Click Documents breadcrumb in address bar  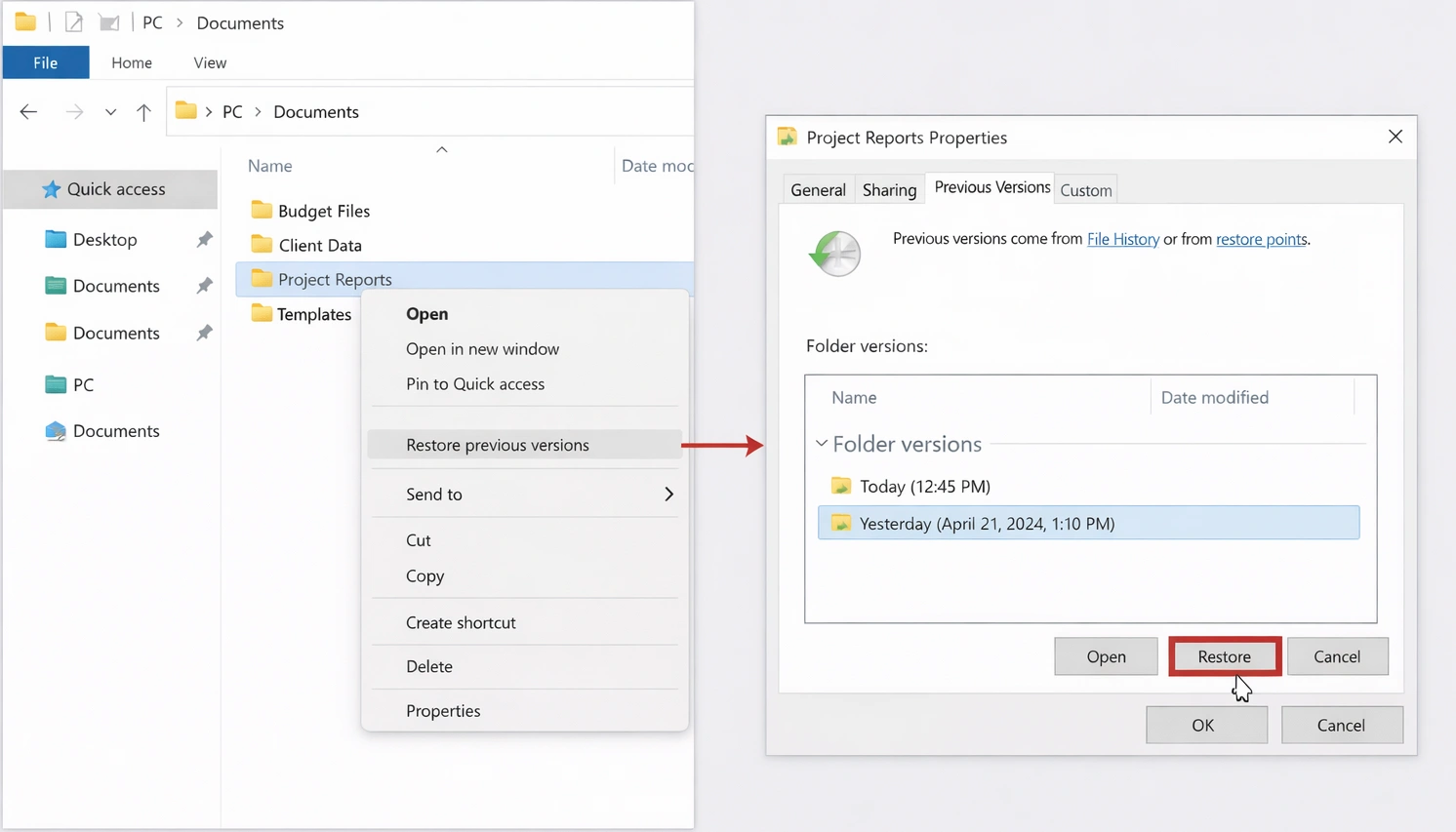[x=316, y=112]
